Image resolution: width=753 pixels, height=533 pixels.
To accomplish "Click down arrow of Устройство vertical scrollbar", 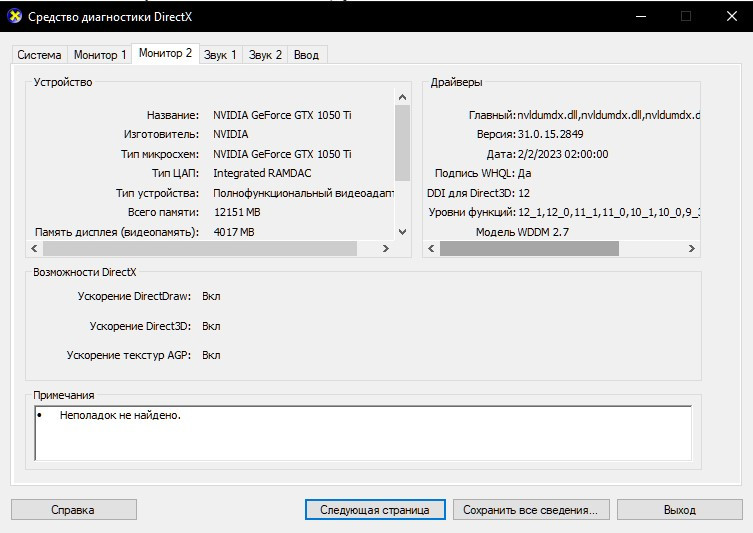I will (x=403, y=232).
